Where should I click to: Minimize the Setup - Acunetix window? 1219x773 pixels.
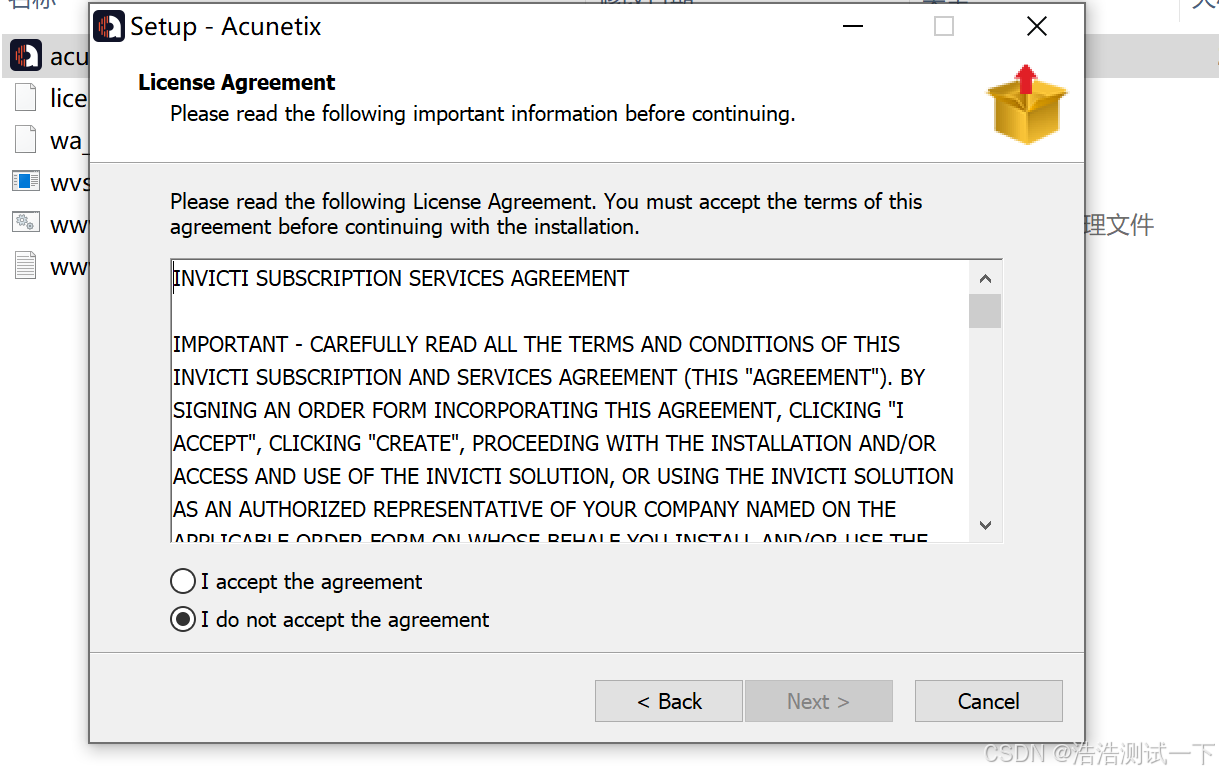852,26
